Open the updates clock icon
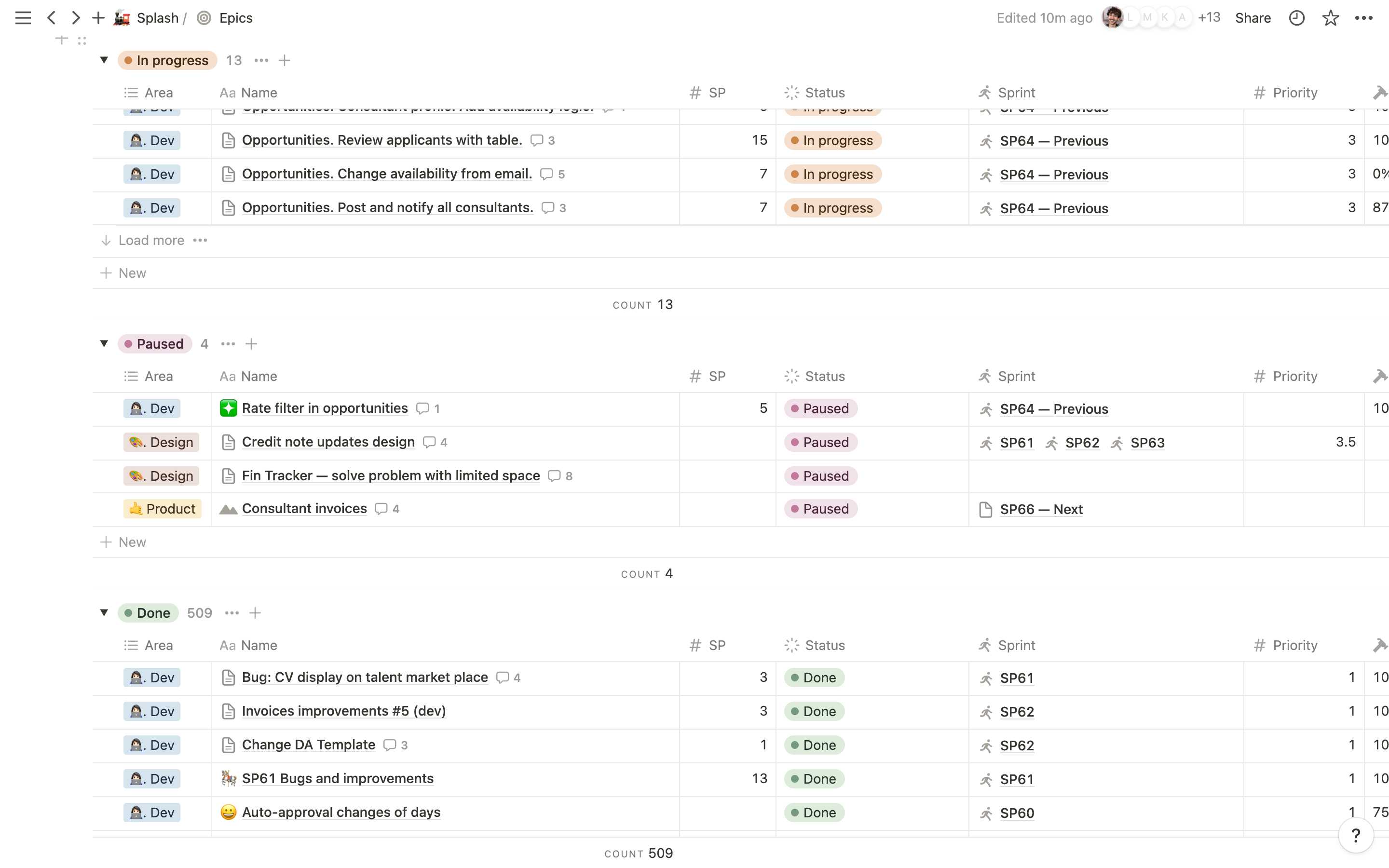 (1296, 18)
